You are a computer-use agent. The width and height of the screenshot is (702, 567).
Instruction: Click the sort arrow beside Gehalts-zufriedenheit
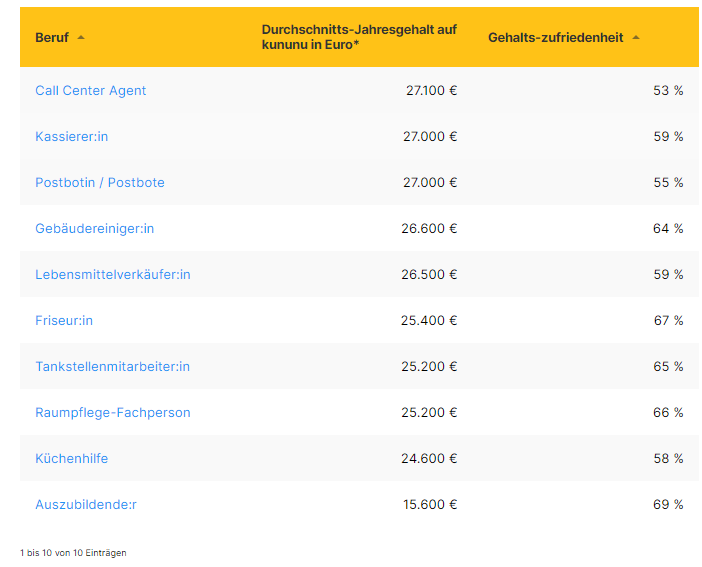click(x=636, y=38)
